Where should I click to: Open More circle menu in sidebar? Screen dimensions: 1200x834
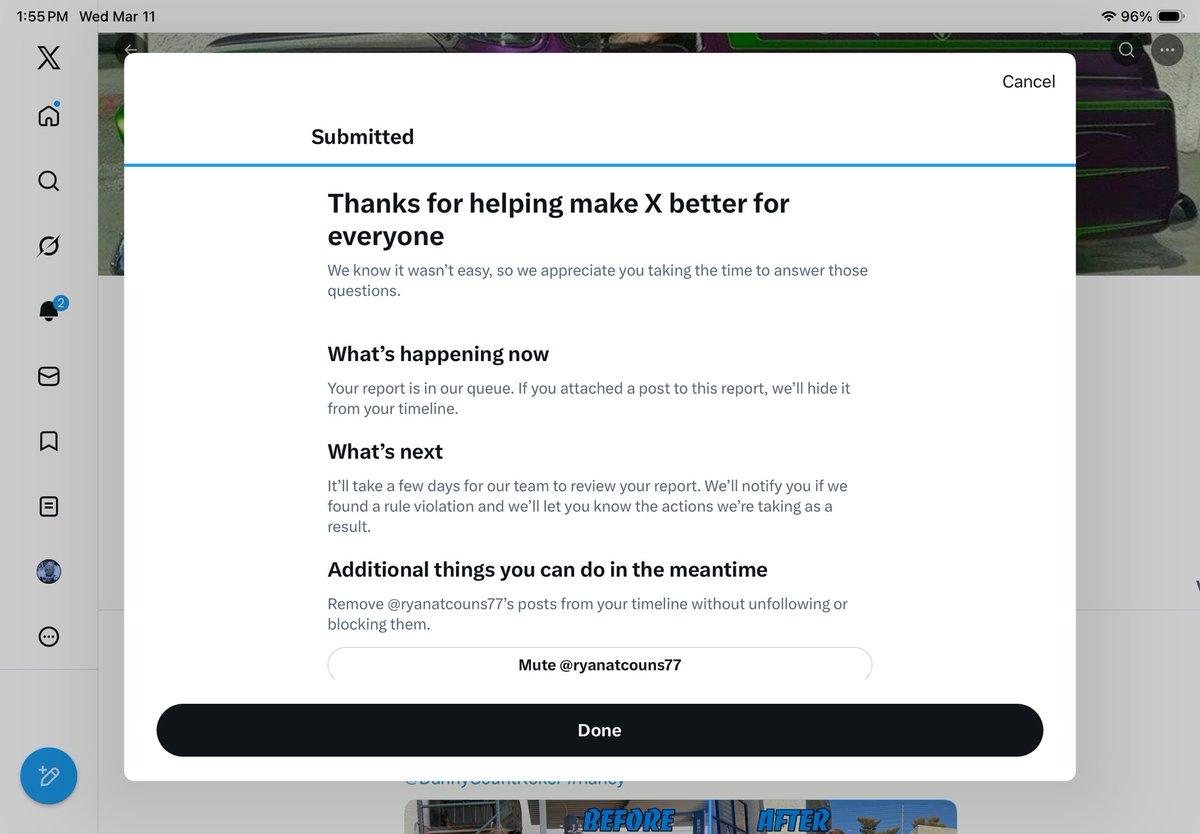(x=48, y=636)
